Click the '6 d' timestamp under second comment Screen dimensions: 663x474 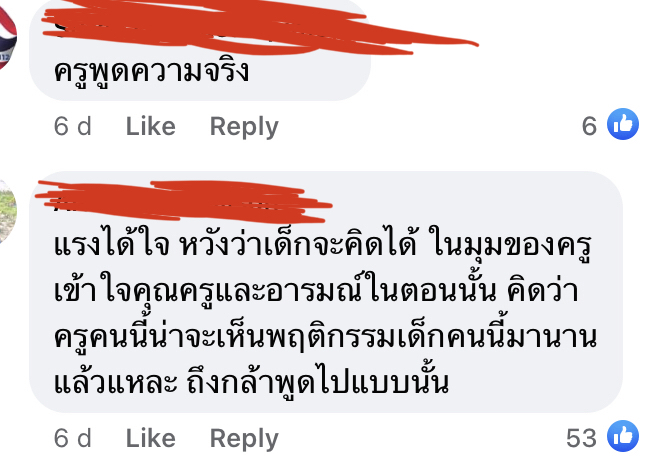coord(72,438)
